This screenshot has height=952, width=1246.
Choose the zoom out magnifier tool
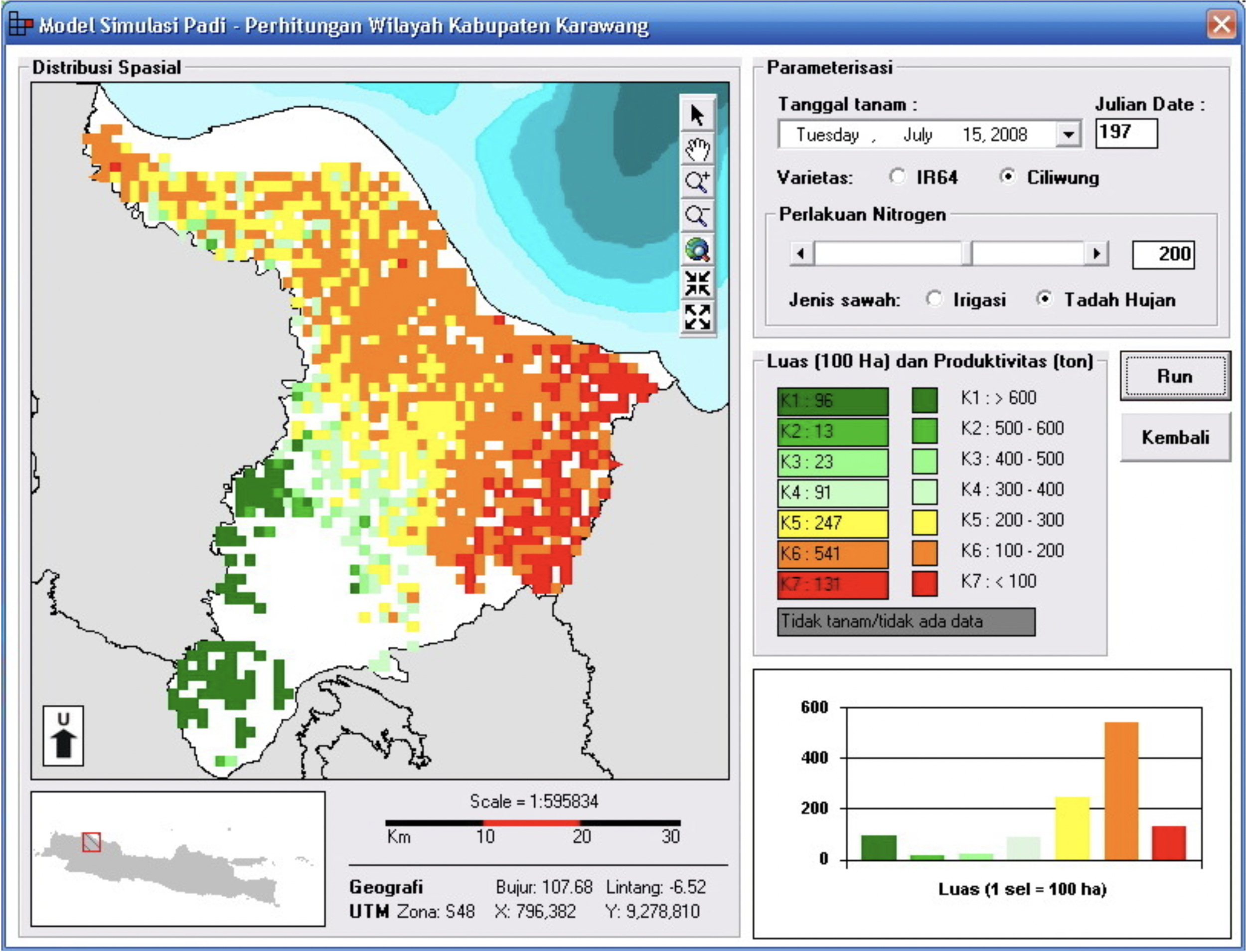pos(697,216)
